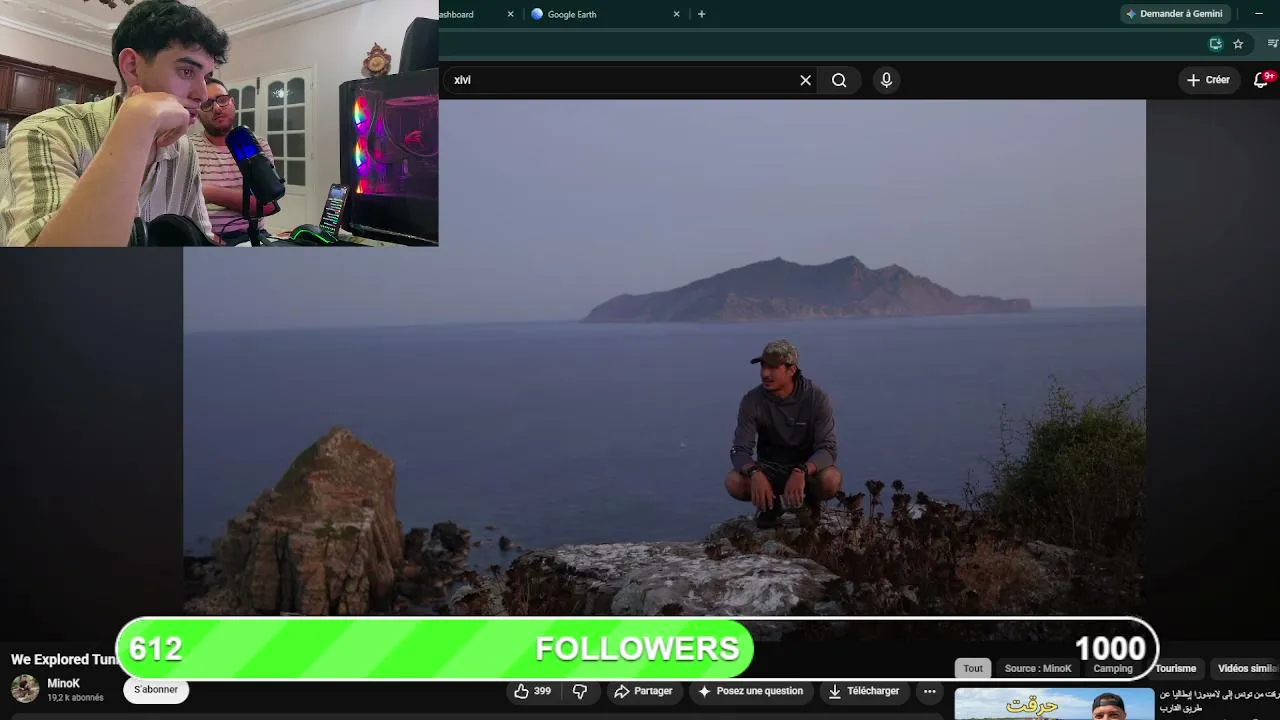The image size is (1280, 720).
Task: Open the MinoK channel name link
Action: [x=63, y=684]
